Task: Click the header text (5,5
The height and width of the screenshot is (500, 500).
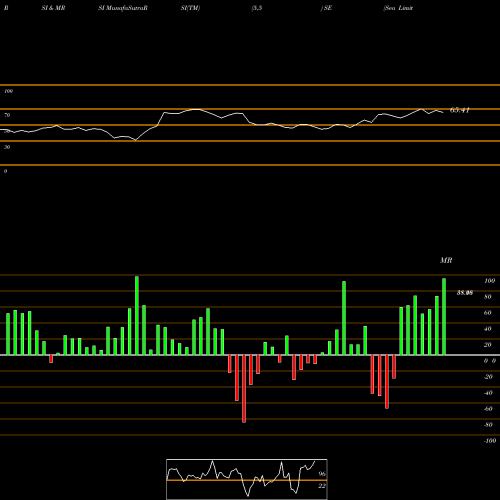Action: coord(257,8)
